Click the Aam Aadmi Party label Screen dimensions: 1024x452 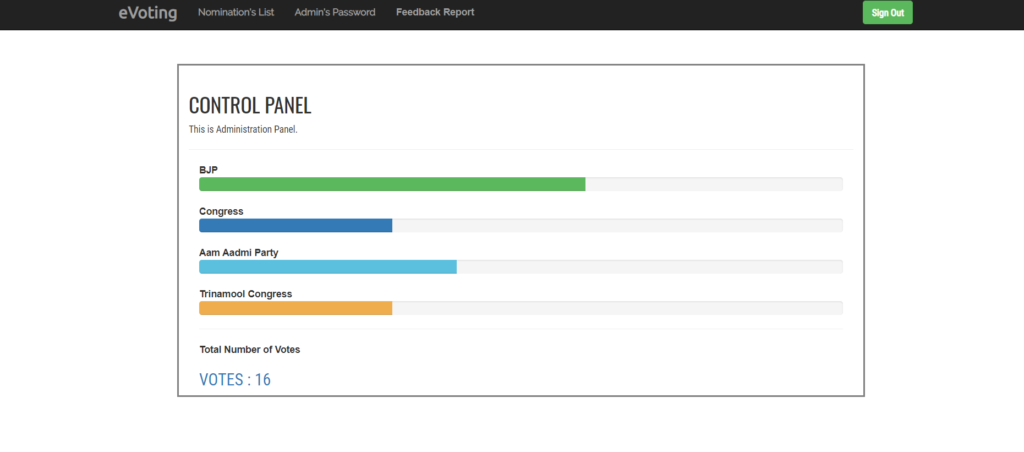[239, 253]
